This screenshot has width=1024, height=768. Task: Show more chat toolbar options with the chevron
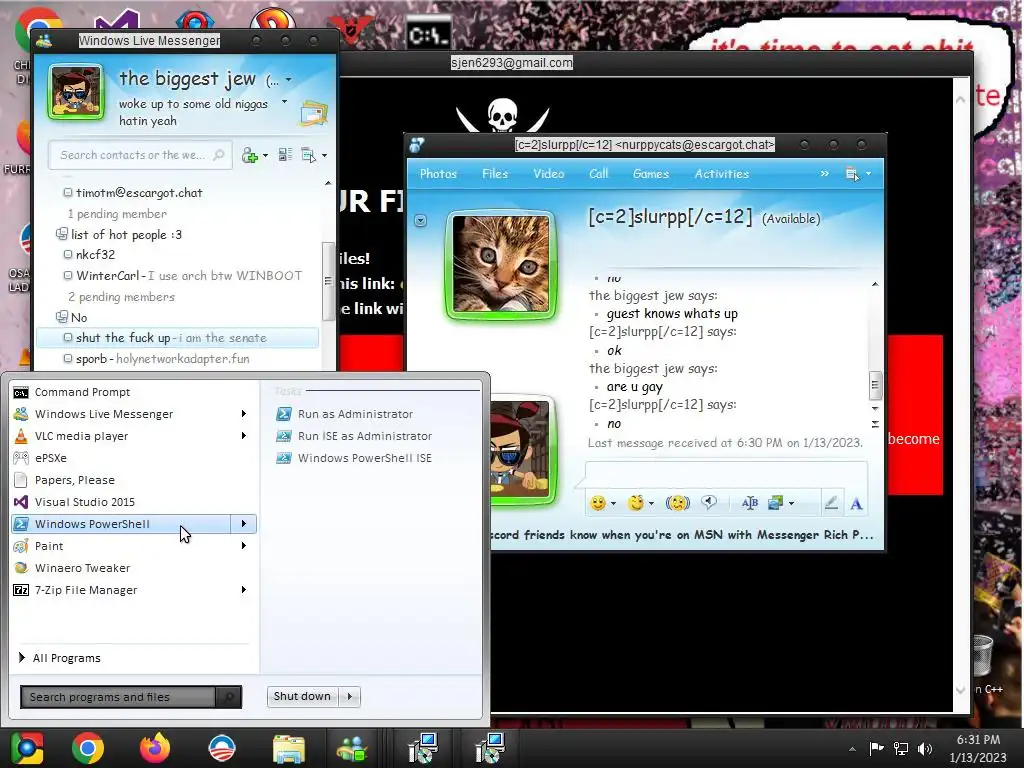point(824,174)
